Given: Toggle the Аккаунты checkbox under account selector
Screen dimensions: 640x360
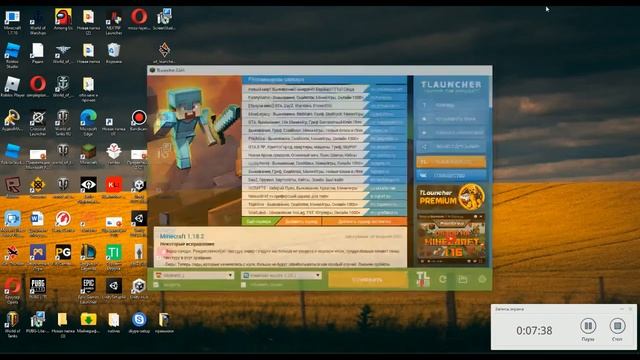Looking at the screenshot, I should click(x=157, y=284).
